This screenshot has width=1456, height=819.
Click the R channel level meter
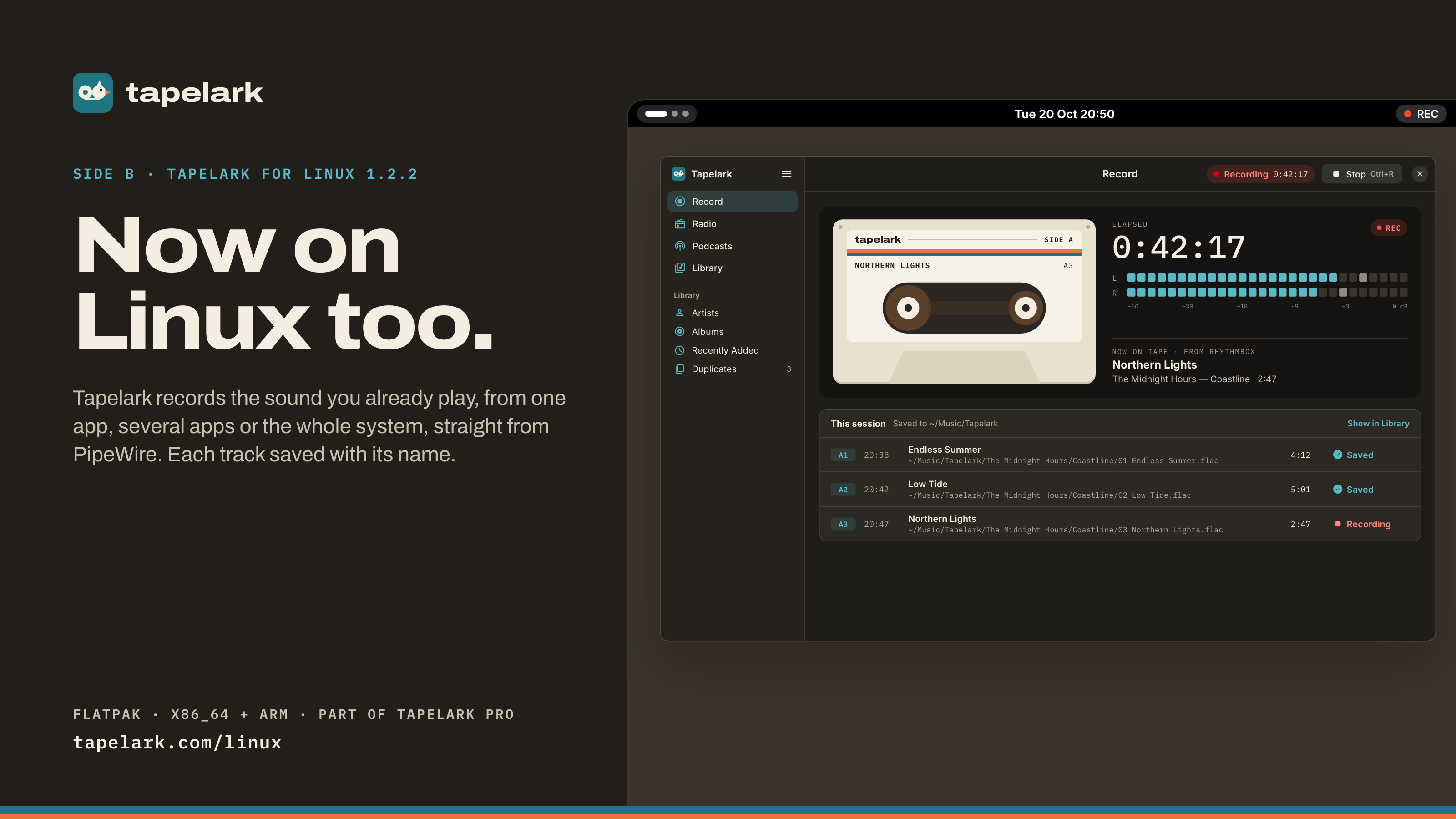[x=1267, y=293]
